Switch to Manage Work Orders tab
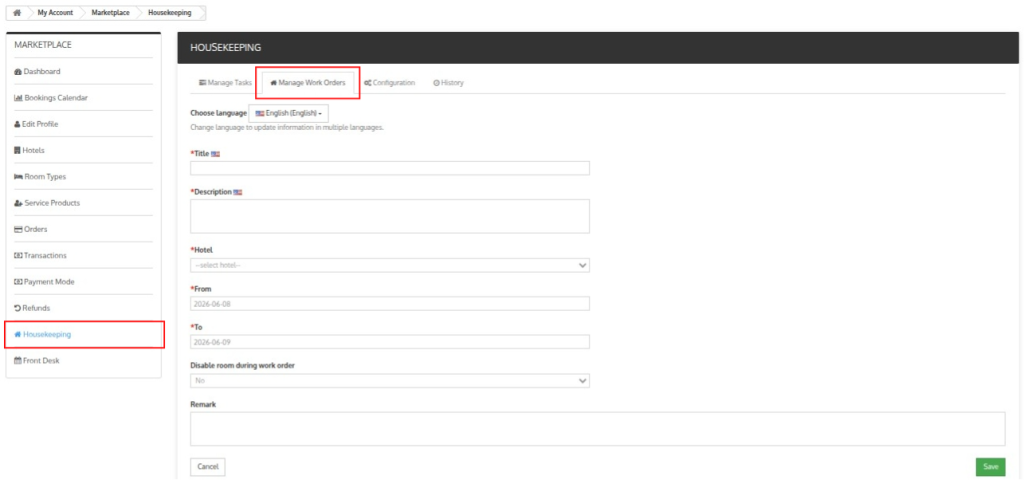Image resolution: width=1024 pixels, height=480 pixels. pos(308,83)
